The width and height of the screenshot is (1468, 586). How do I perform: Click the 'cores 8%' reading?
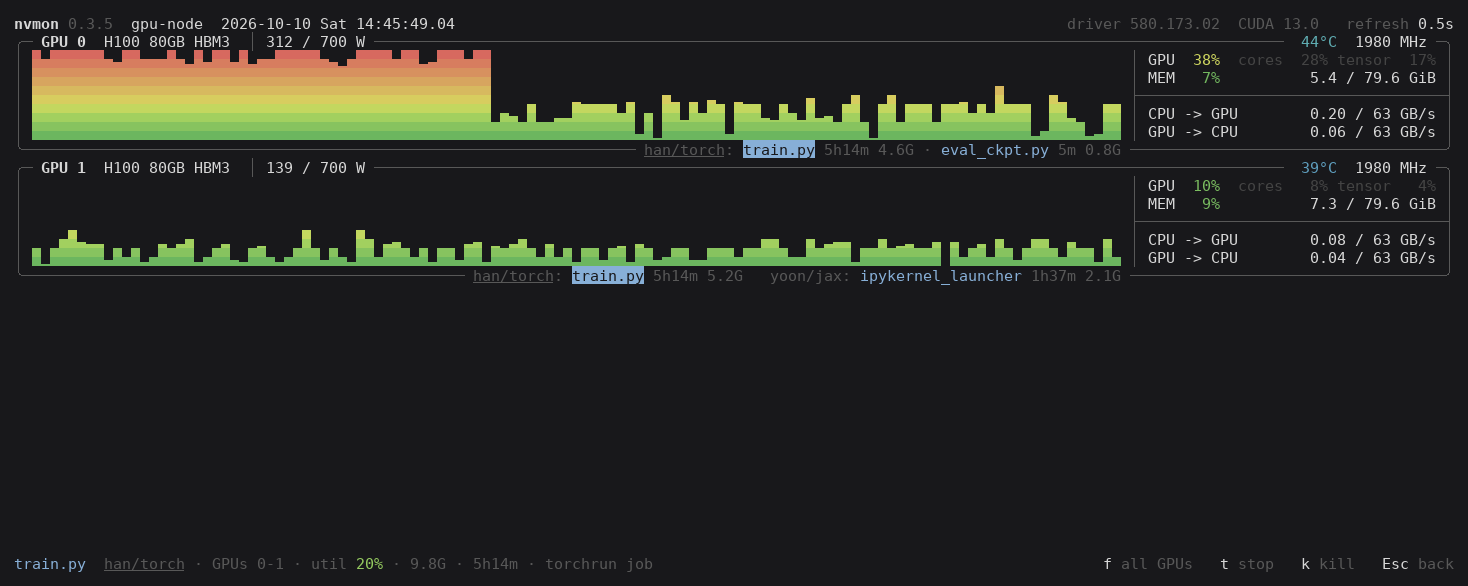click(x=1283, y=186)
